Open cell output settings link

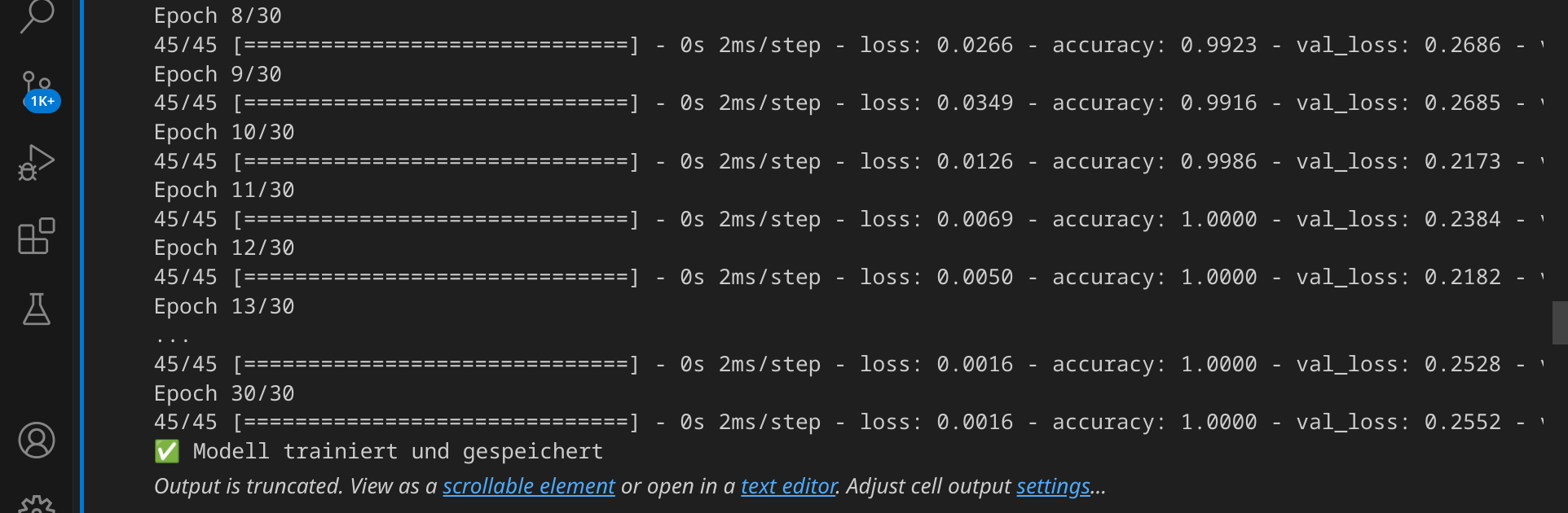[x=1053, y=486]
